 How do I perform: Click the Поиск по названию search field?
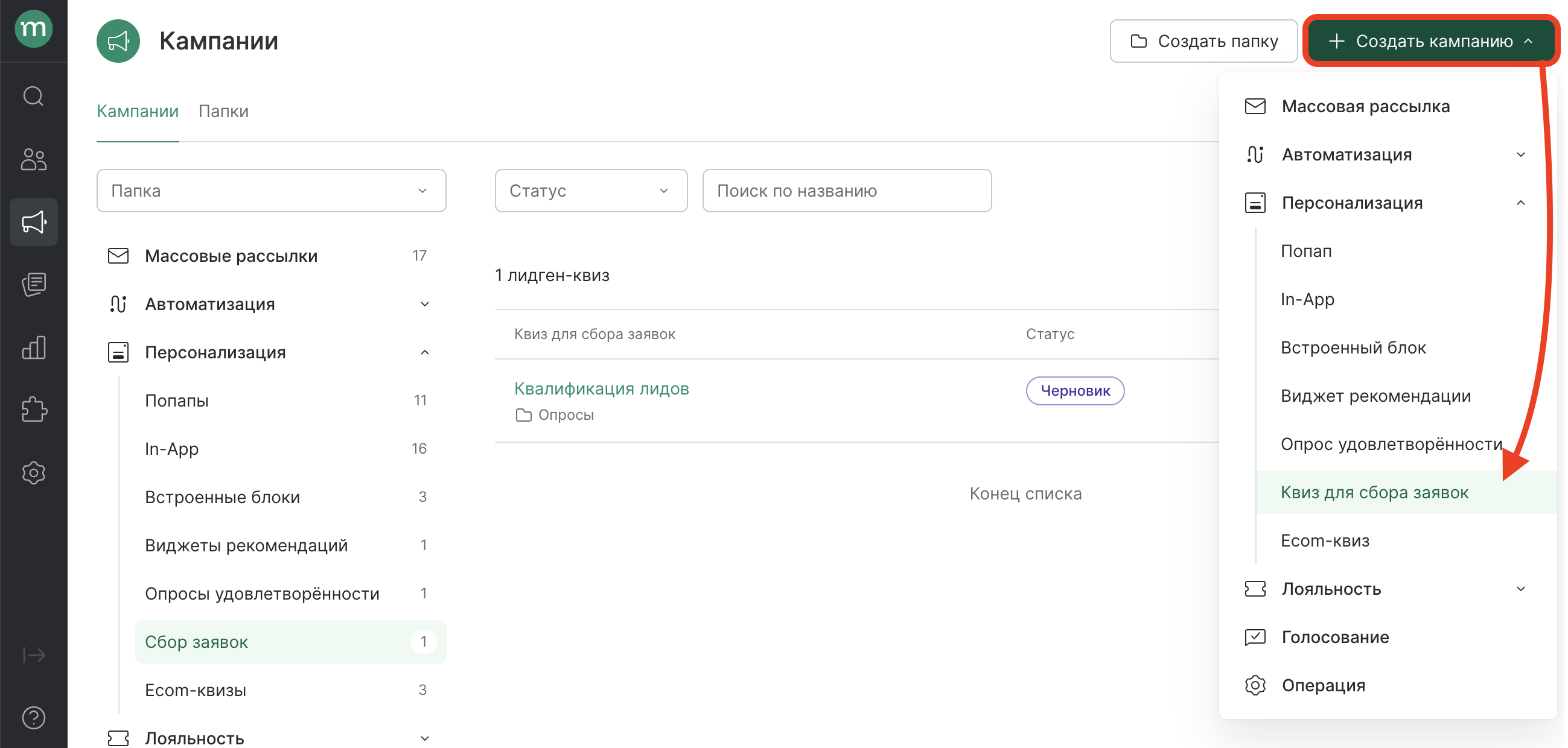(x=847, y=191)
